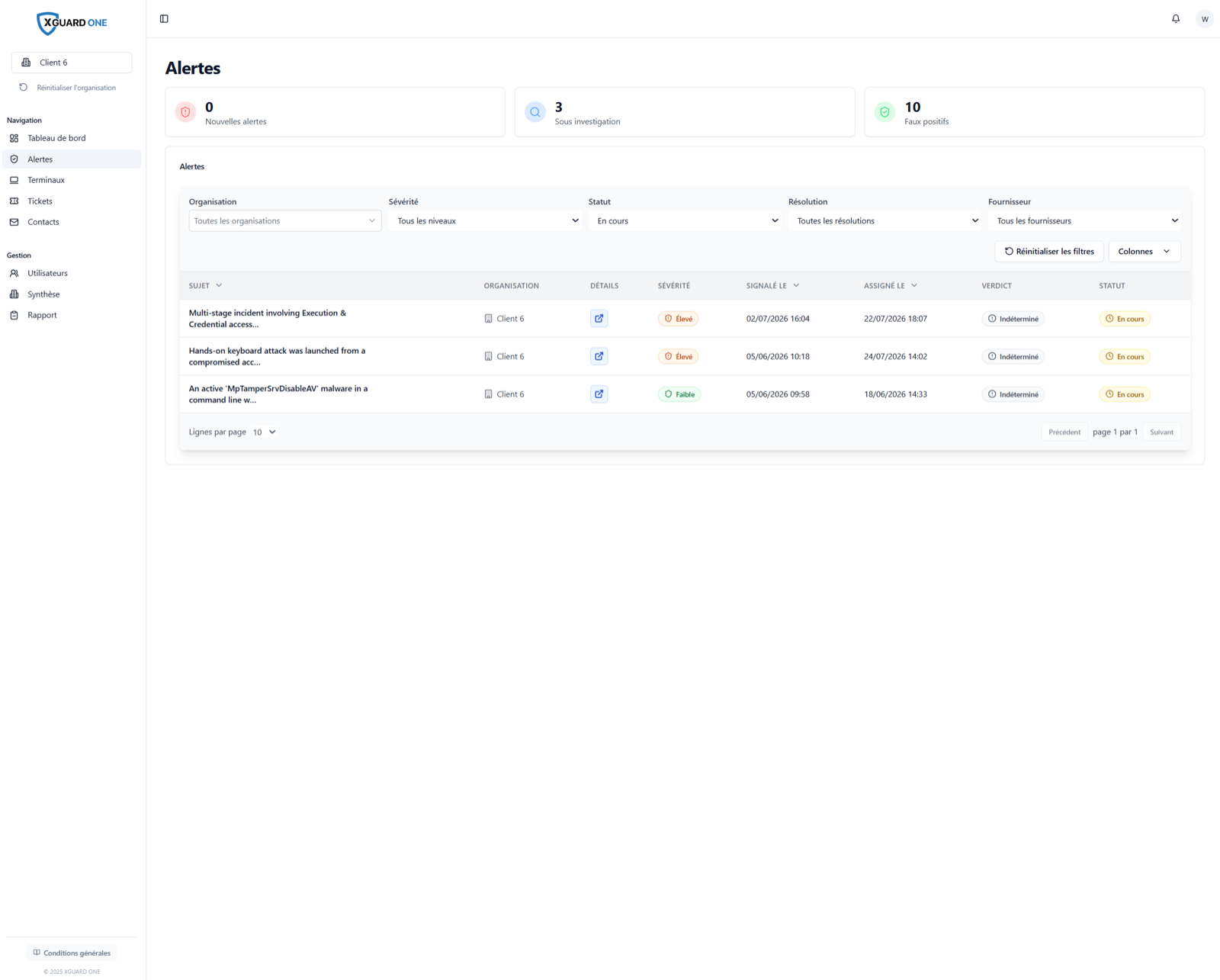Toggle the sidebar collapse icon

[x=164, y=19]
